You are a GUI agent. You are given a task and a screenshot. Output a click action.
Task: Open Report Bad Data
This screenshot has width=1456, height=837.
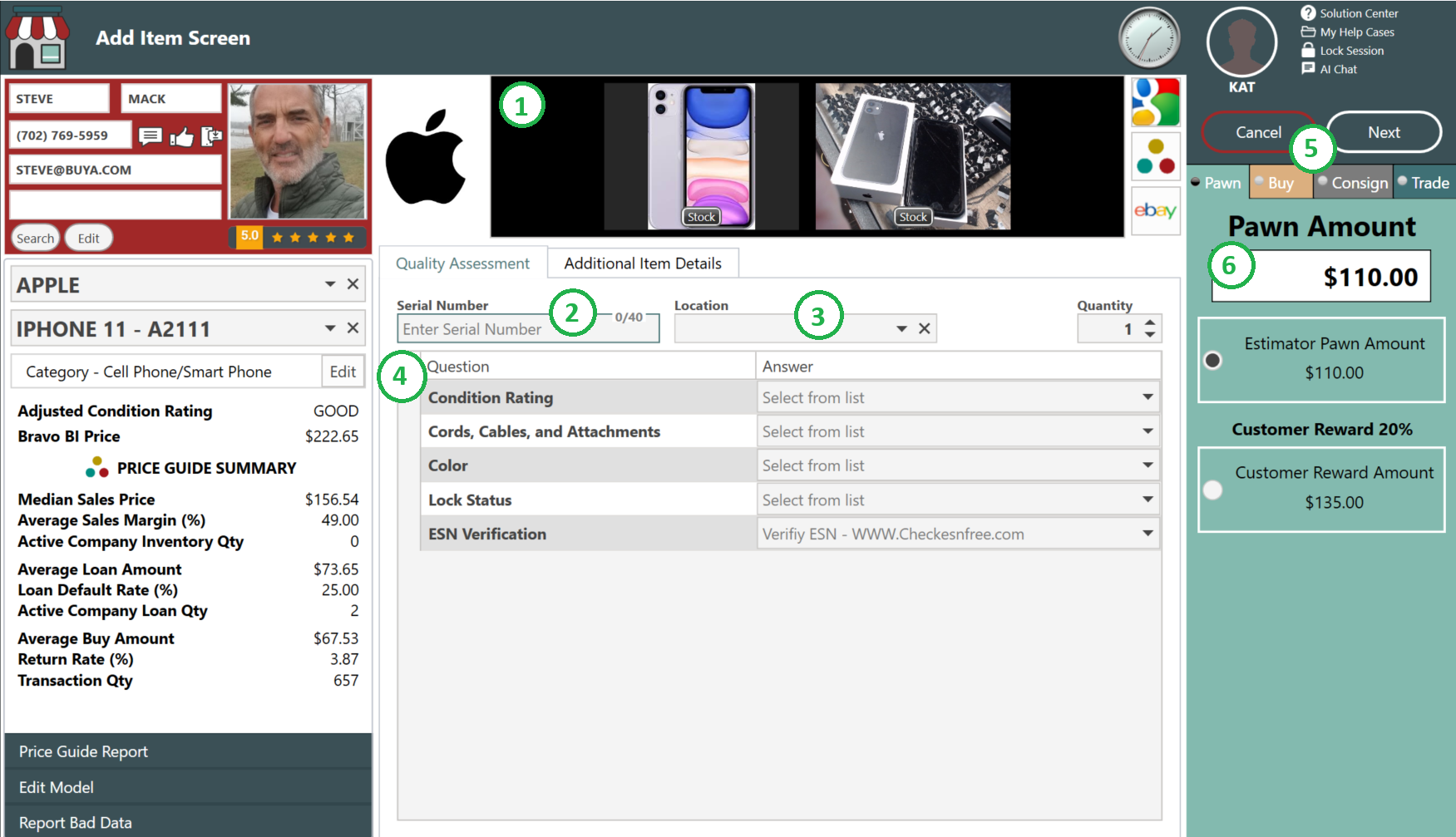coord(188,823)
